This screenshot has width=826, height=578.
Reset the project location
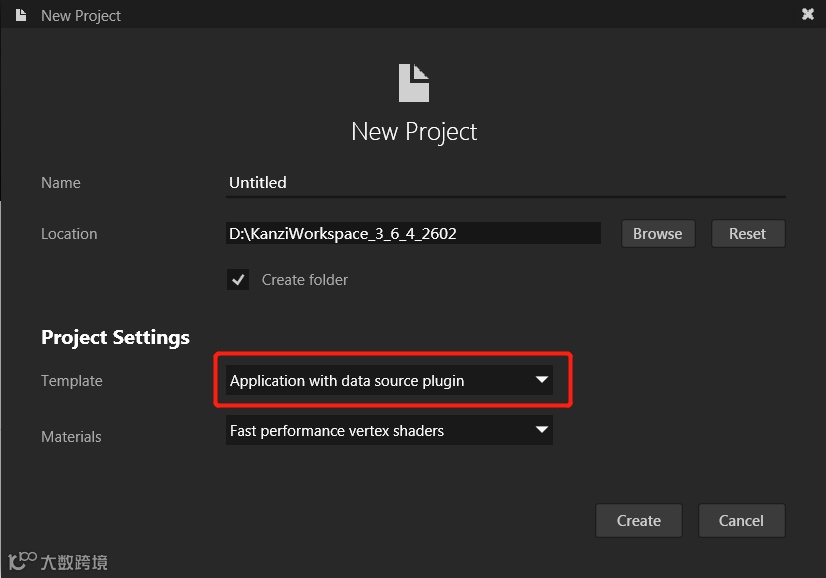pyautogui.click(x=747, y=234)
